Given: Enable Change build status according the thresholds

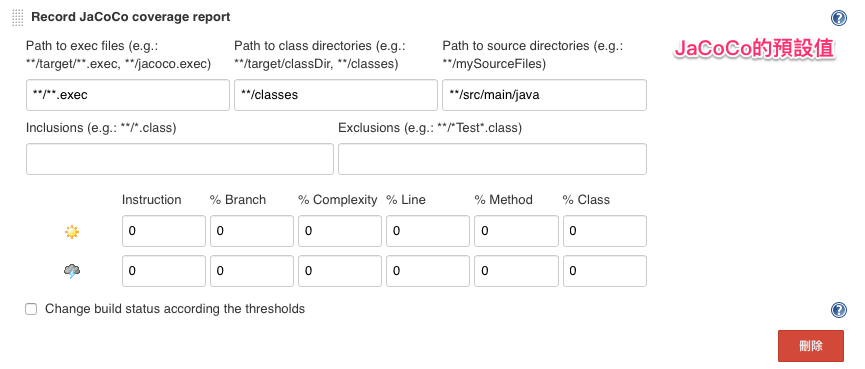Looking at the screenshot, I should (x=31, y=309).
